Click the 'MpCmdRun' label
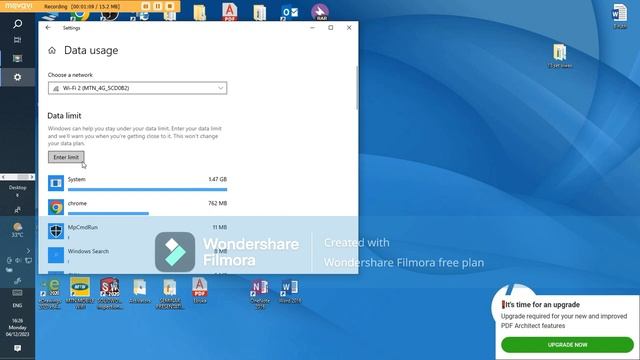The image size is (640, 360). 83,227
